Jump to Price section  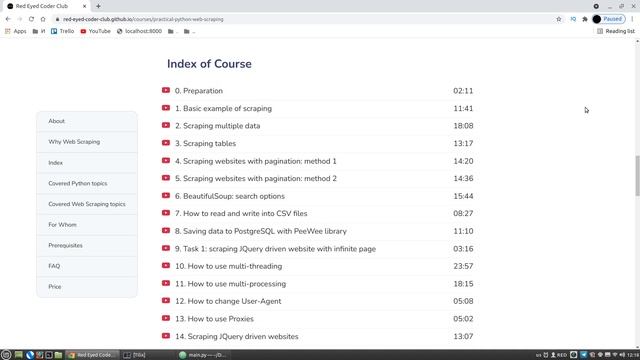tap(87, 287)
